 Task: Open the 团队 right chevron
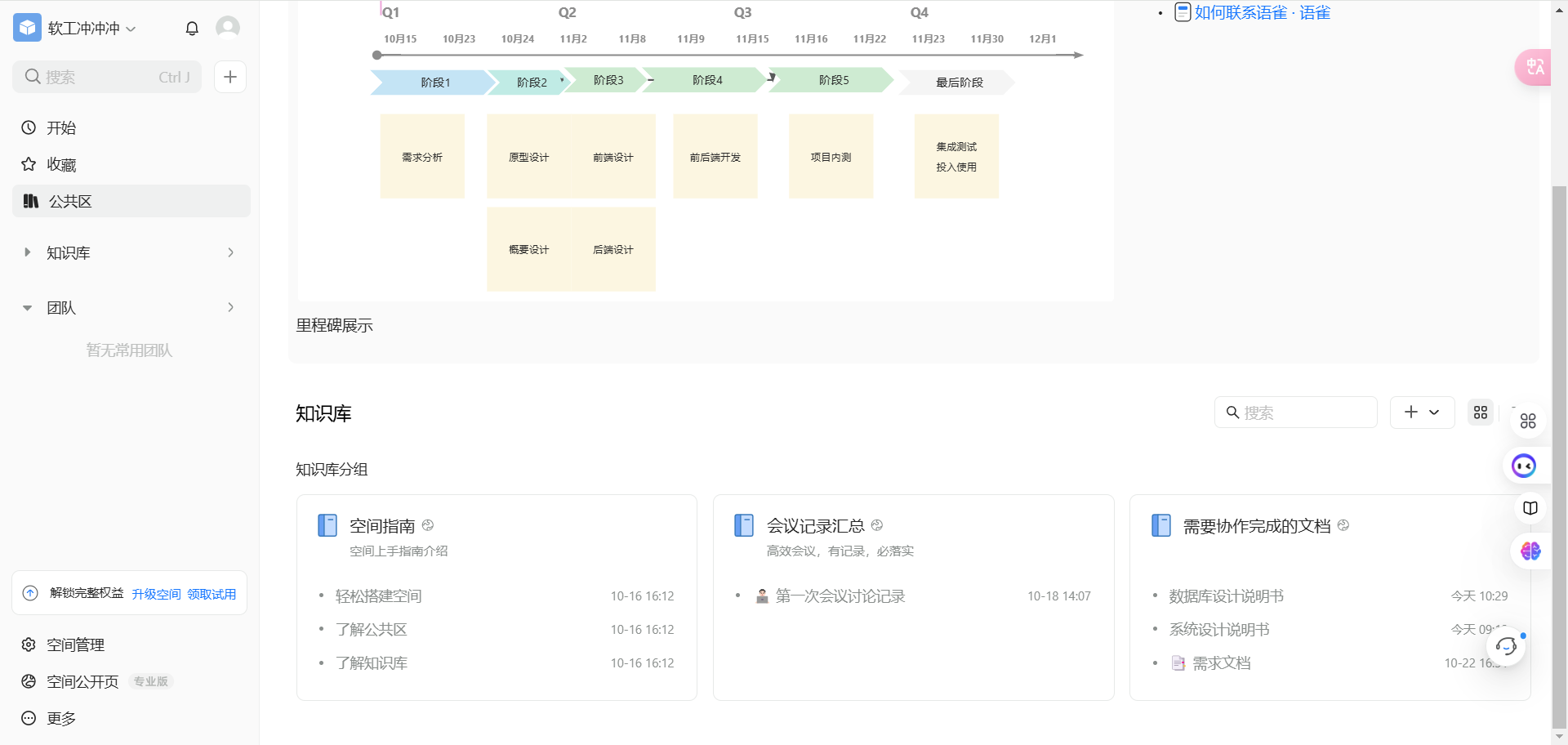tap(231, 307)
